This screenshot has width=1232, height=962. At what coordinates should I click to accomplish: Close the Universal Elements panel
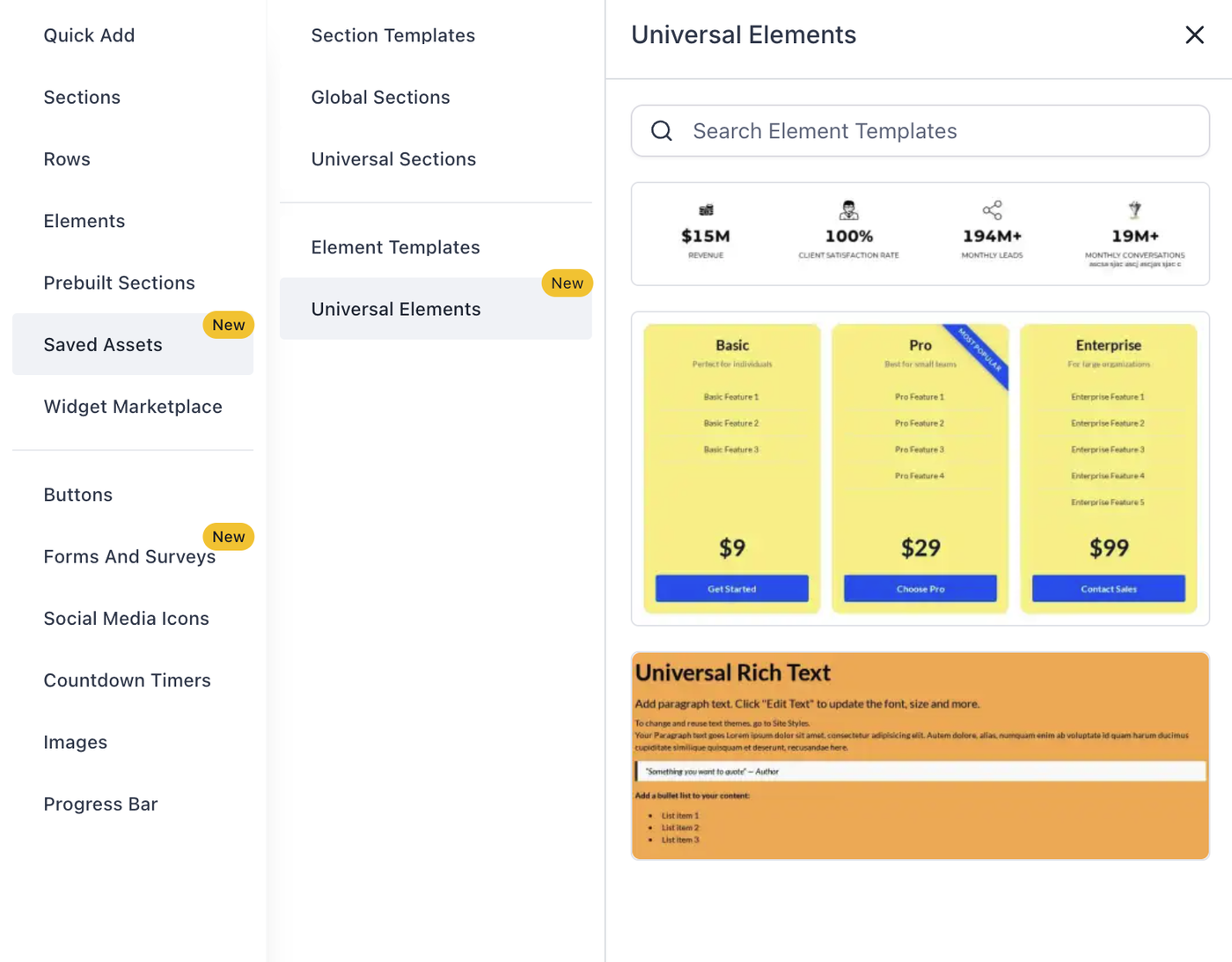click(1194, 35)
